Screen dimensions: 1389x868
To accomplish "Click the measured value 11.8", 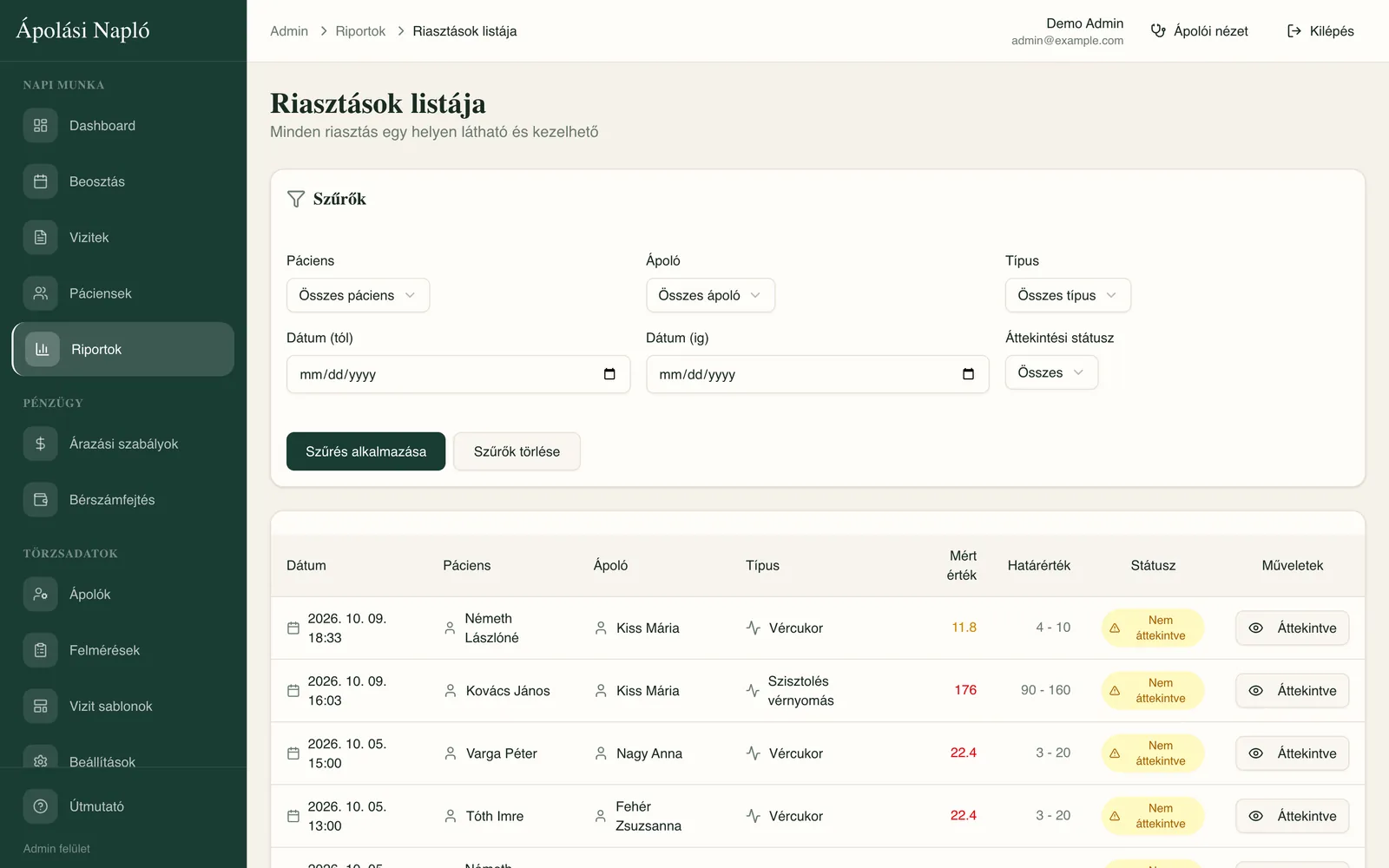I will tap(964, 628).
